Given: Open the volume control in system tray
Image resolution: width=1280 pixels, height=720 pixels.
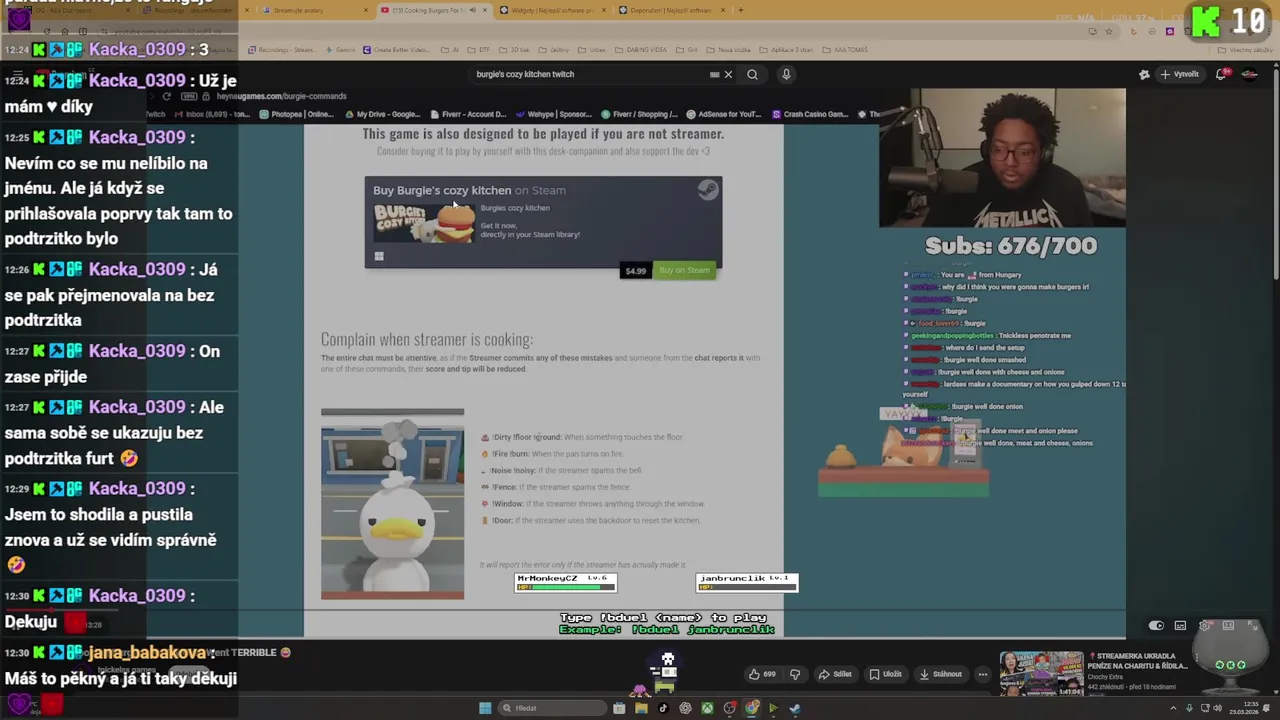Looking at the screenshot, I should coord(1217,708).
